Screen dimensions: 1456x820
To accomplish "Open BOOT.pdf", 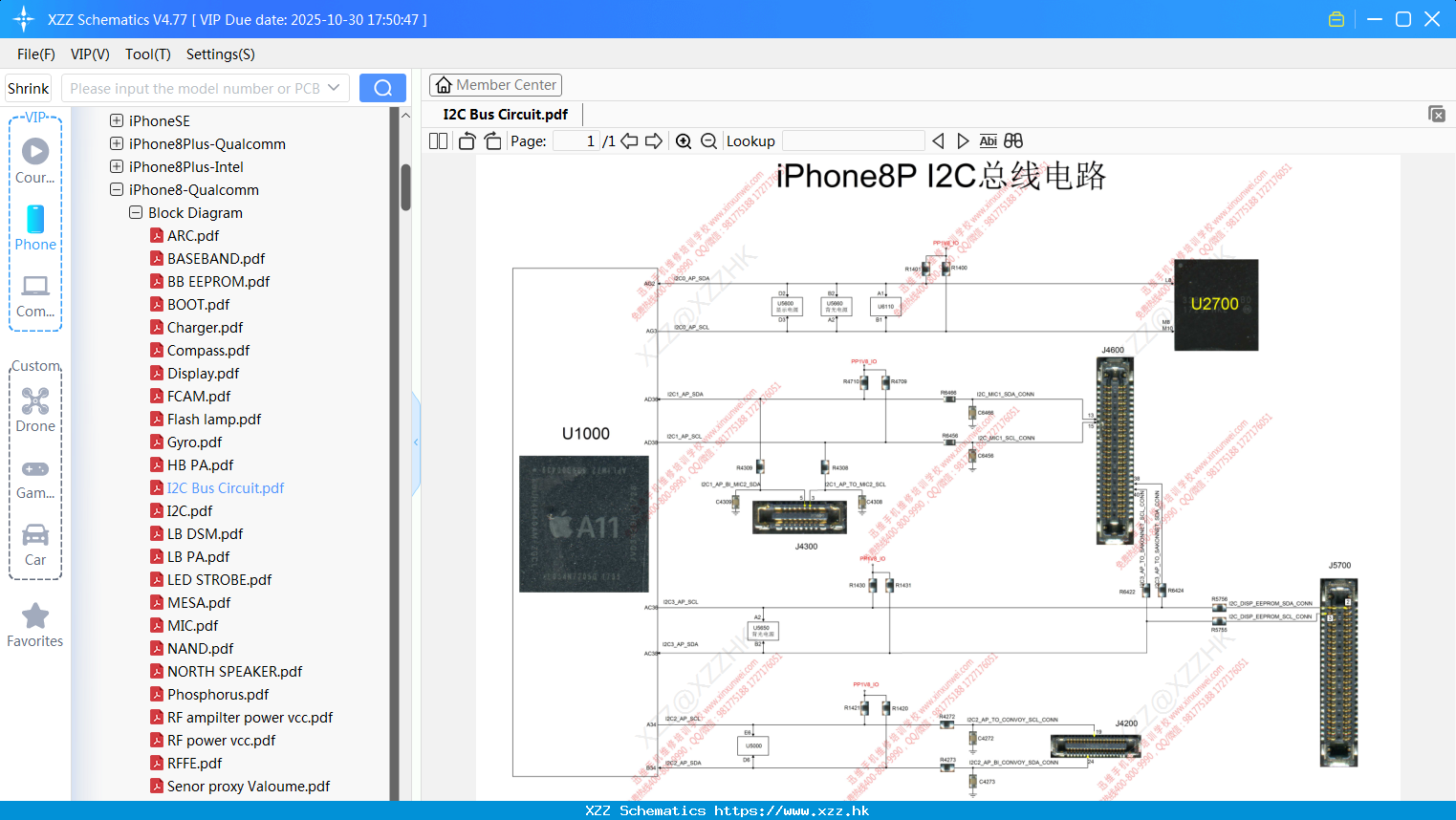I will pyautogui.click(x=198, y=304).
